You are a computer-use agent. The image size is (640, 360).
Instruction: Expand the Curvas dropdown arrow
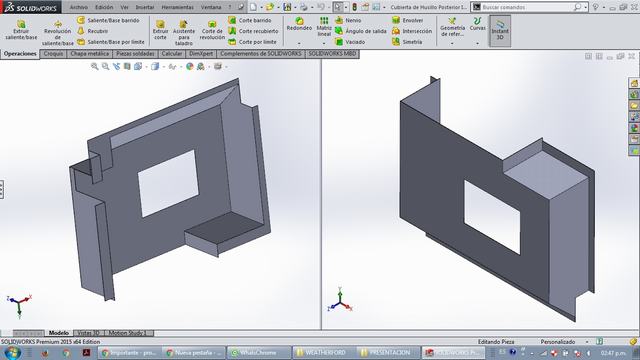point(477,43)
